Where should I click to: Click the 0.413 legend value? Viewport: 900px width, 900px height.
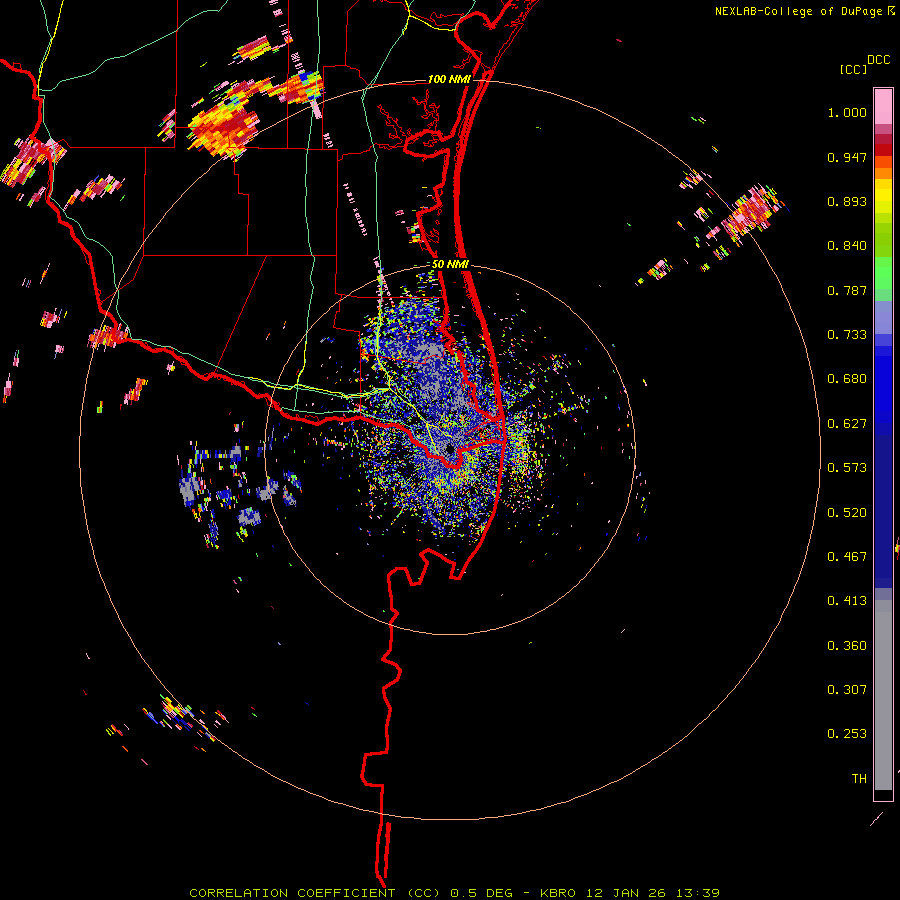847,601
